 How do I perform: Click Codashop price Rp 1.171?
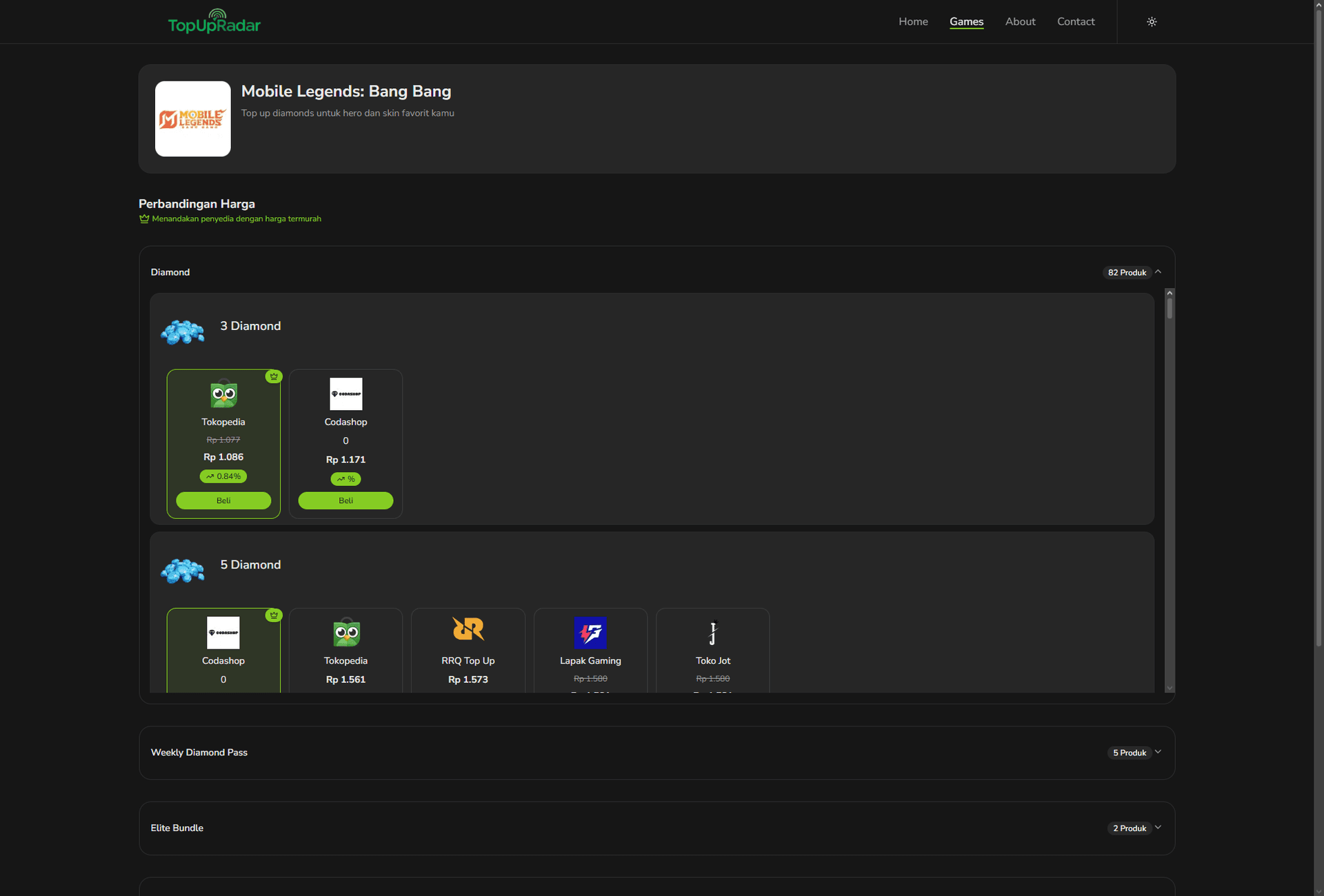click(345, 460)
